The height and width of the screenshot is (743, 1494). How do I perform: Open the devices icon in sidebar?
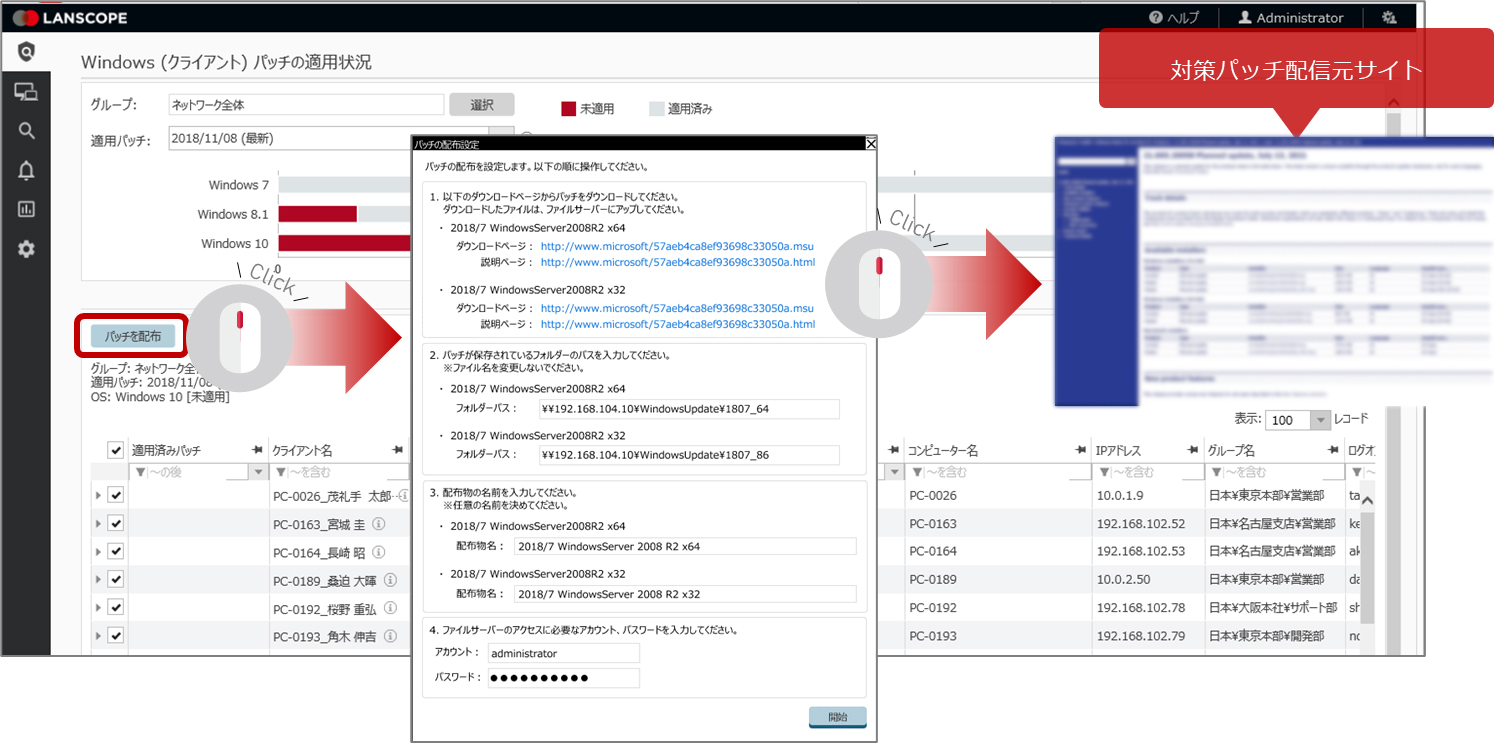tap(26, 92)
